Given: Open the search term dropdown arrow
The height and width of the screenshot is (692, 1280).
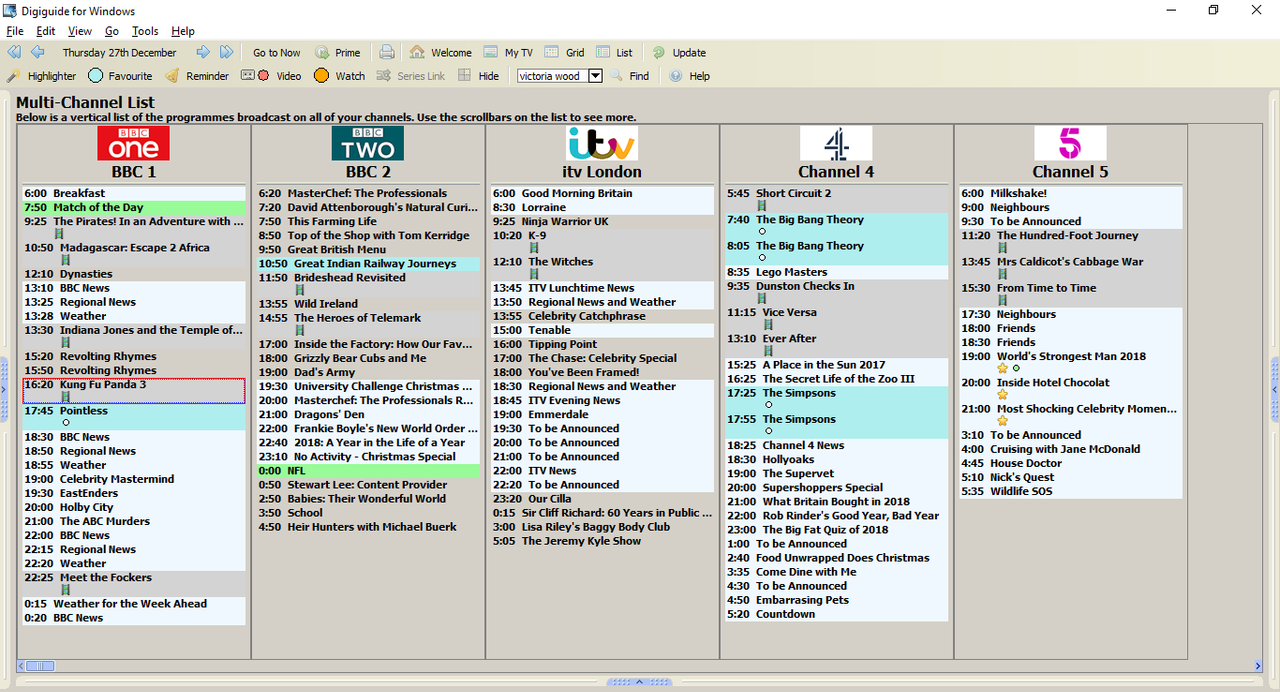Looking at the screenshot, I should click(595, 76).
